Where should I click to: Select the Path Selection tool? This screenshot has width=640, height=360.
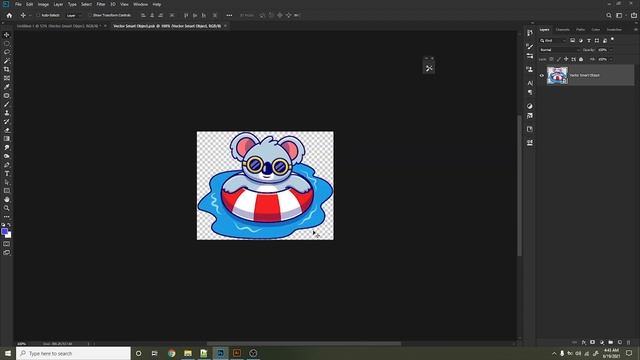(7, 182)
